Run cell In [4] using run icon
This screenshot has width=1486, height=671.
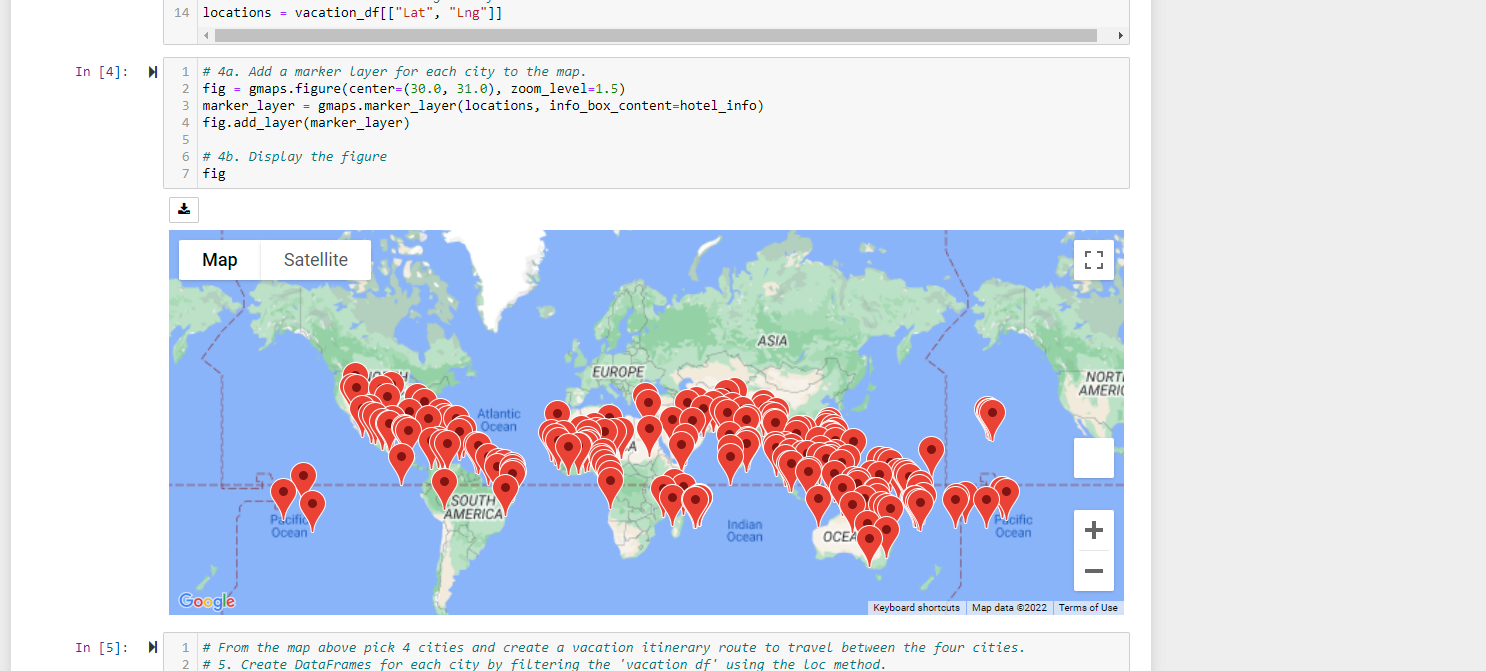(153, 72)
